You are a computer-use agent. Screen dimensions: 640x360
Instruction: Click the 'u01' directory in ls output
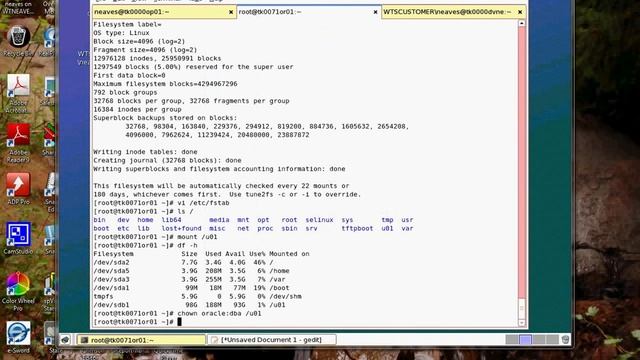coord(387,229)
